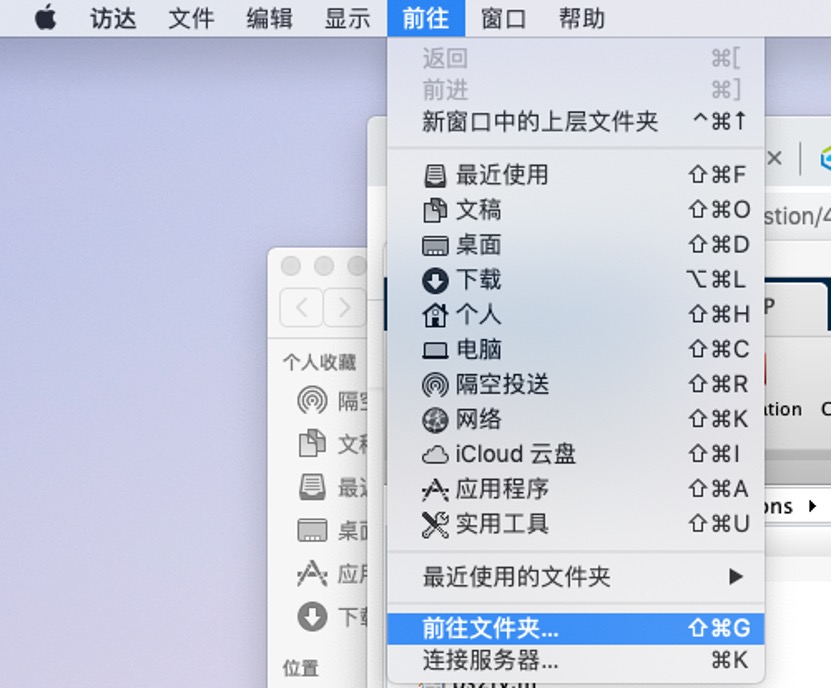
Task: Open the 窗口 menu
Action: 503,17
